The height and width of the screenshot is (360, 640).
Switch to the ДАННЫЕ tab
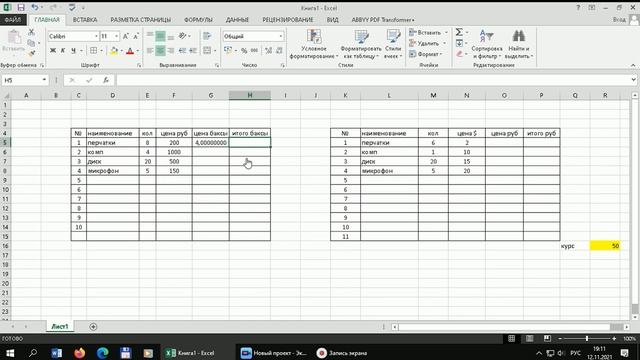[237, 20]
